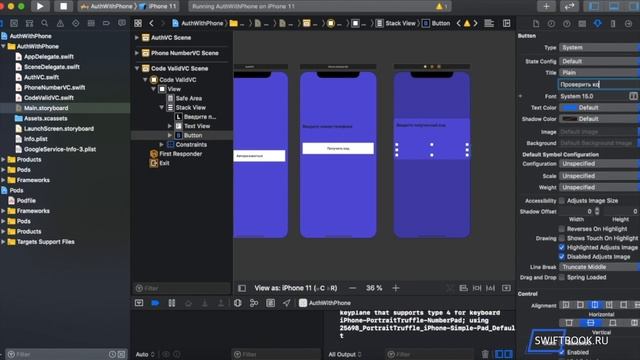The height and width of the screenshot is (360, 640).
Task: Expand the AuthVC Scene
Action: point(137,38)
